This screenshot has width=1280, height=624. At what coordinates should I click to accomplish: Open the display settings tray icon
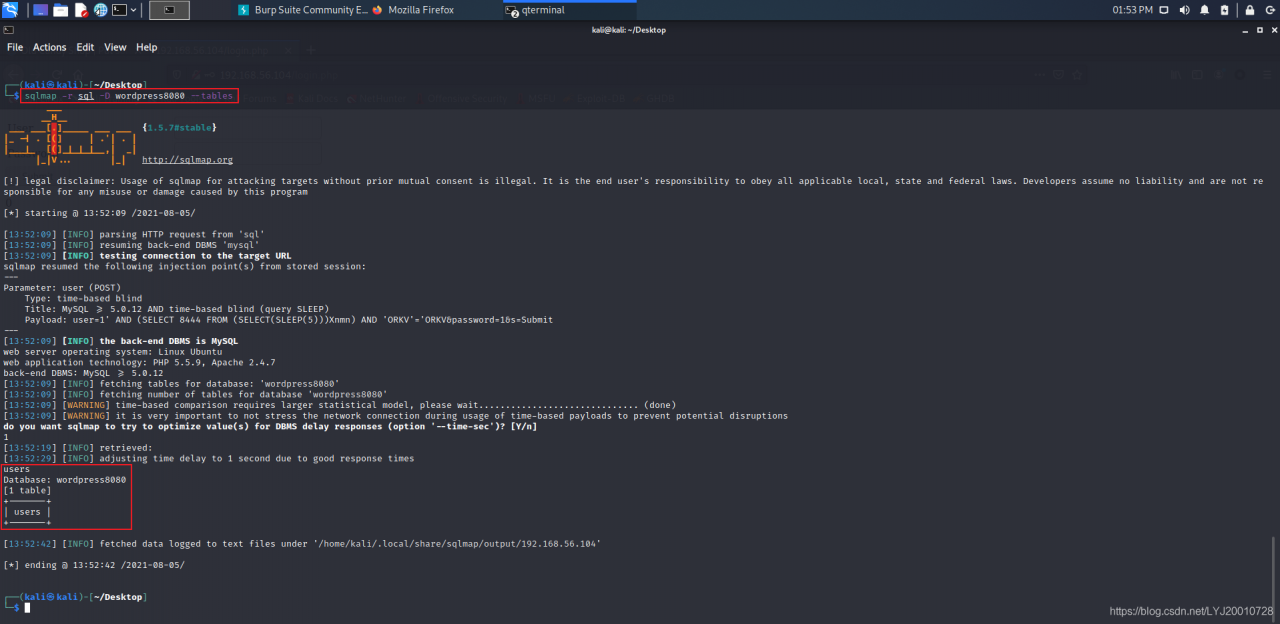pos(1165,10)
